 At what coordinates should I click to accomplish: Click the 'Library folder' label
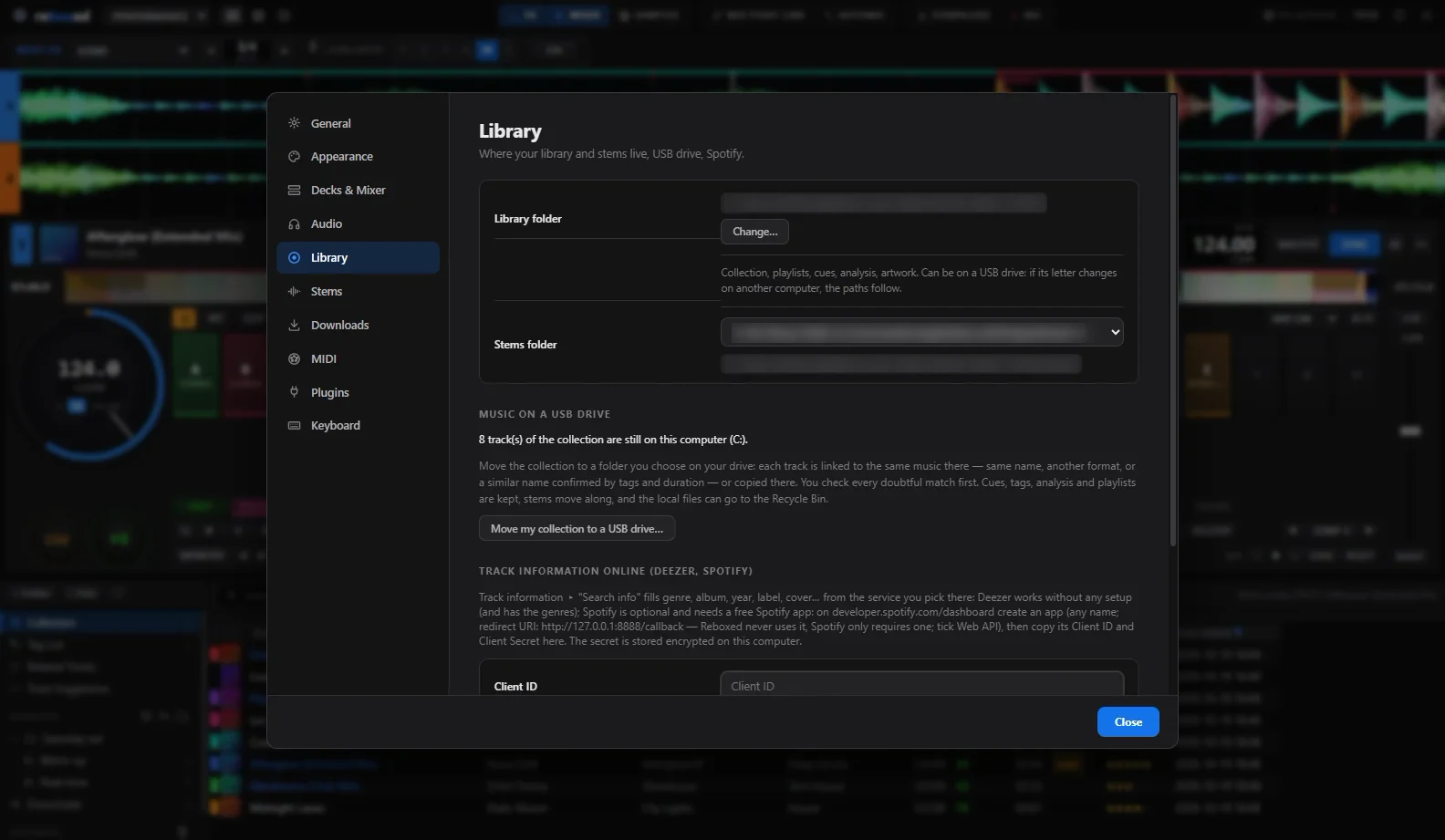tap(527, 219)
